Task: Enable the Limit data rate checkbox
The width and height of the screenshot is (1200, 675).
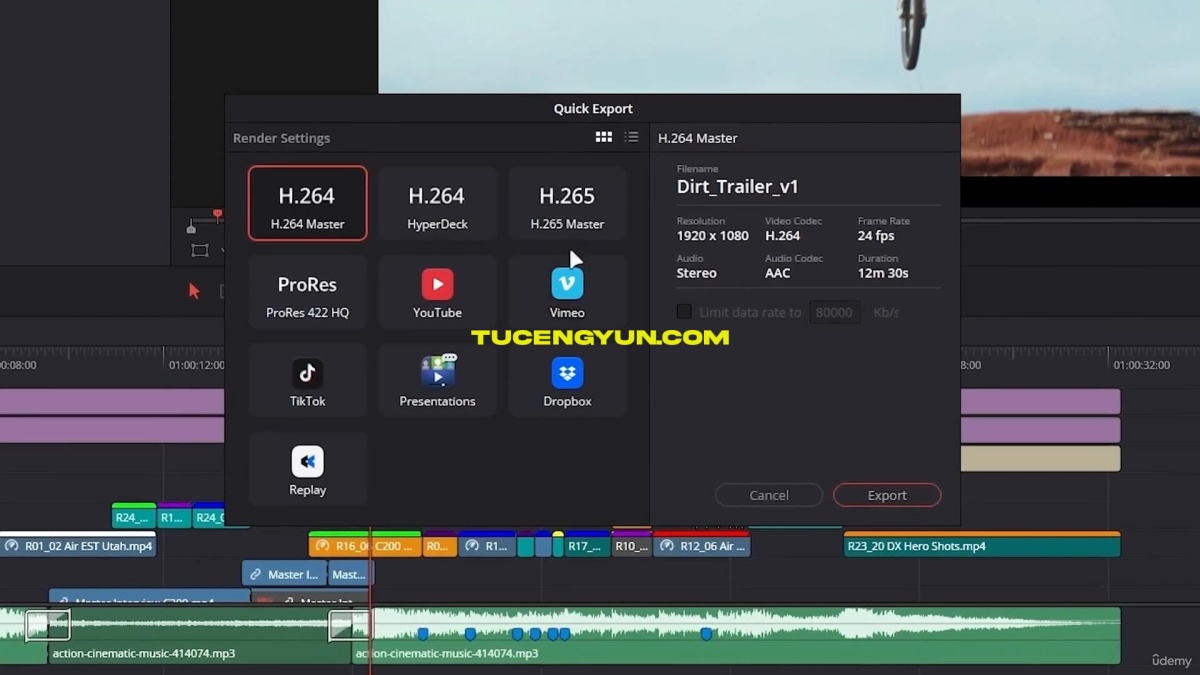Action: point(684,312)
